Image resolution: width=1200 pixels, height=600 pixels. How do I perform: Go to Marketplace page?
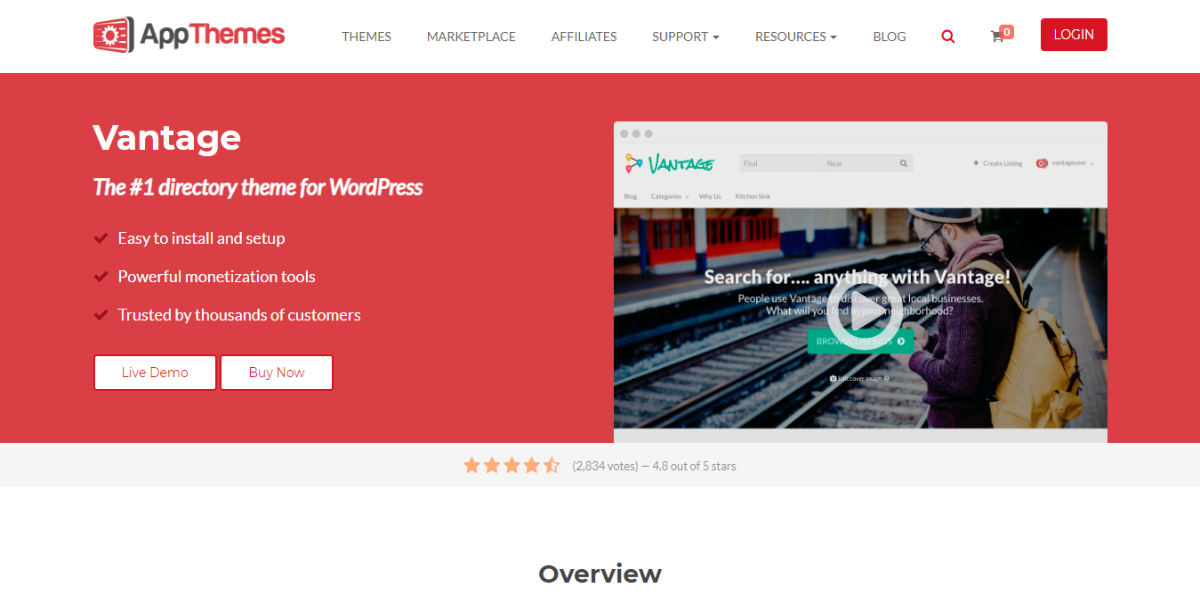tap(471, 36)
